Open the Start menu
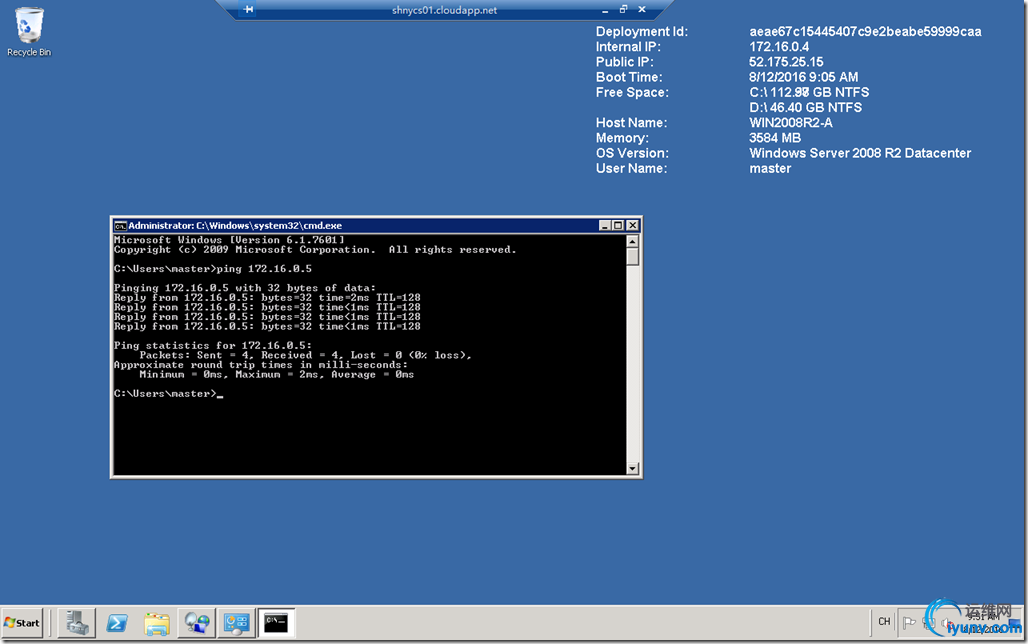 point(22,623)
